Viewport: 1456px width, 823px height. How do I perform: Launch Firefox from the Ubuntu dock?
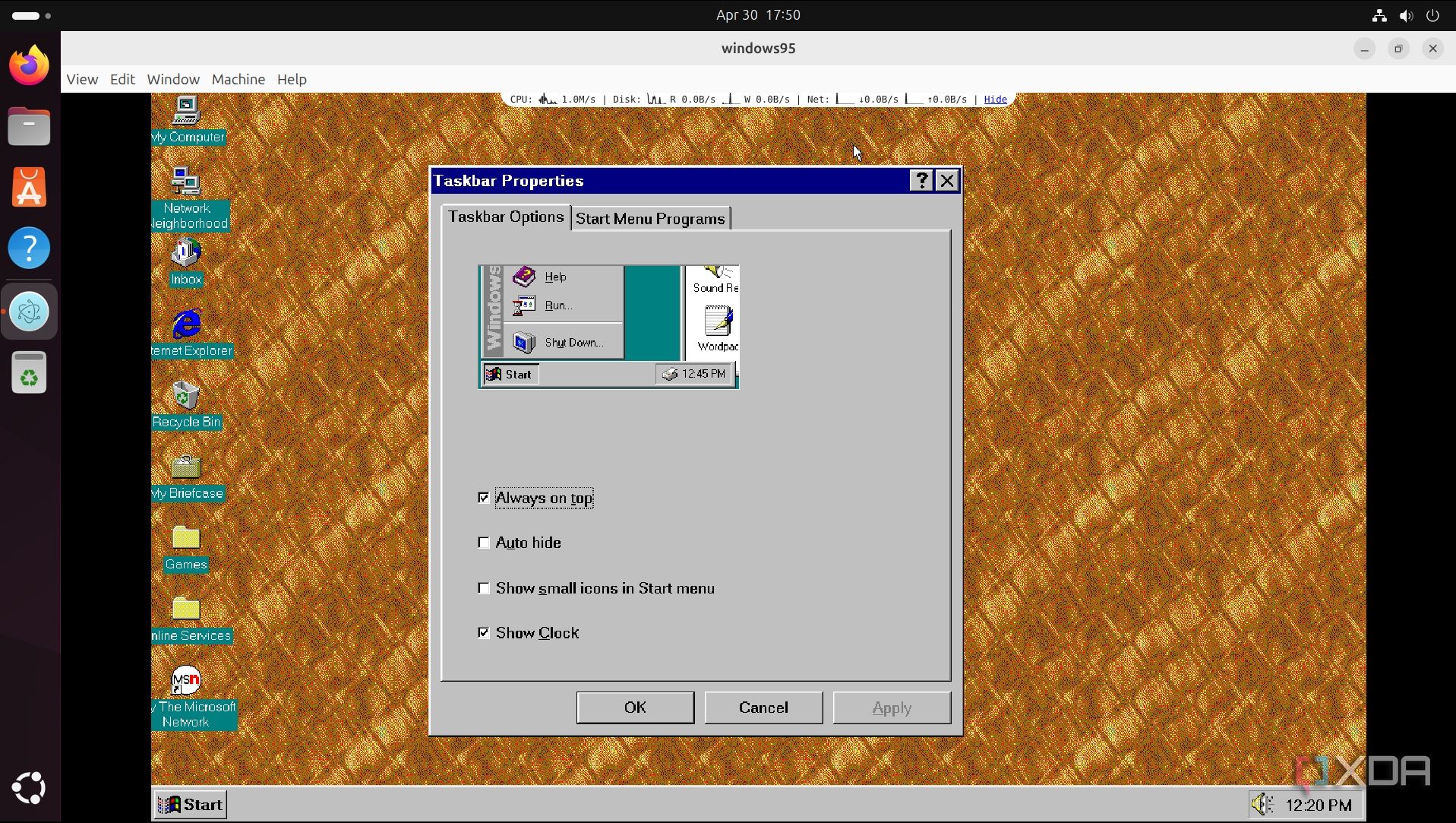click(x=29, y=65)
